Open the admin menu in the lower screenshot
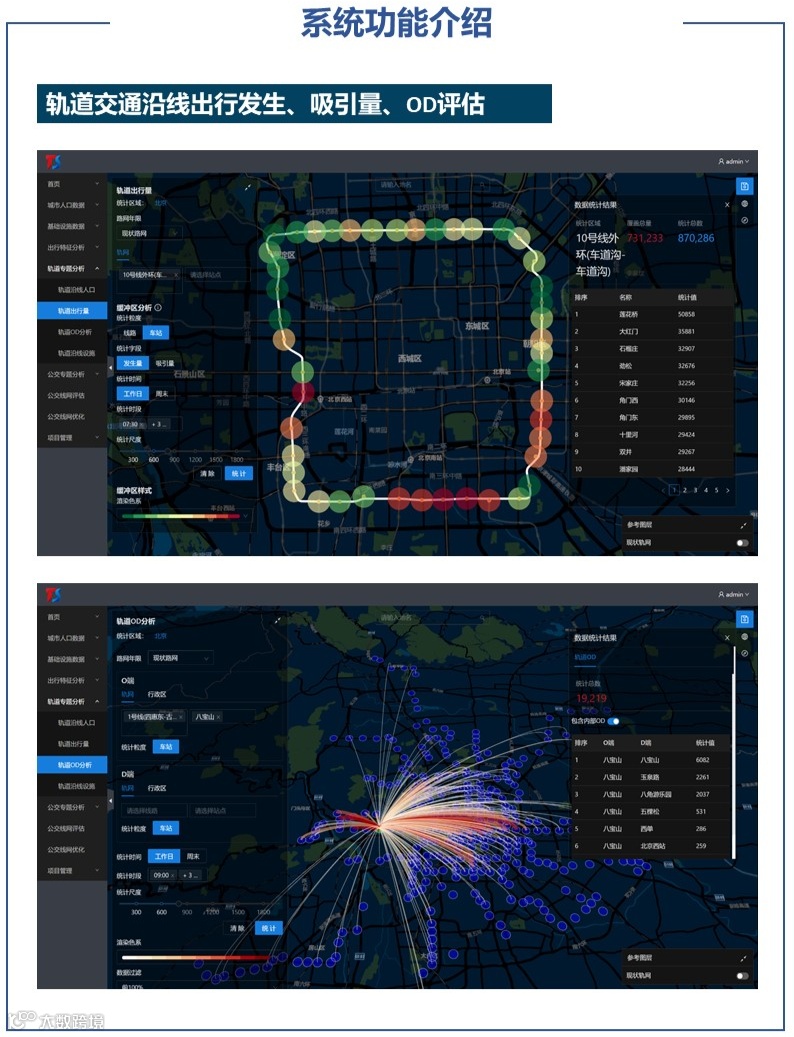 coord(734,595)
